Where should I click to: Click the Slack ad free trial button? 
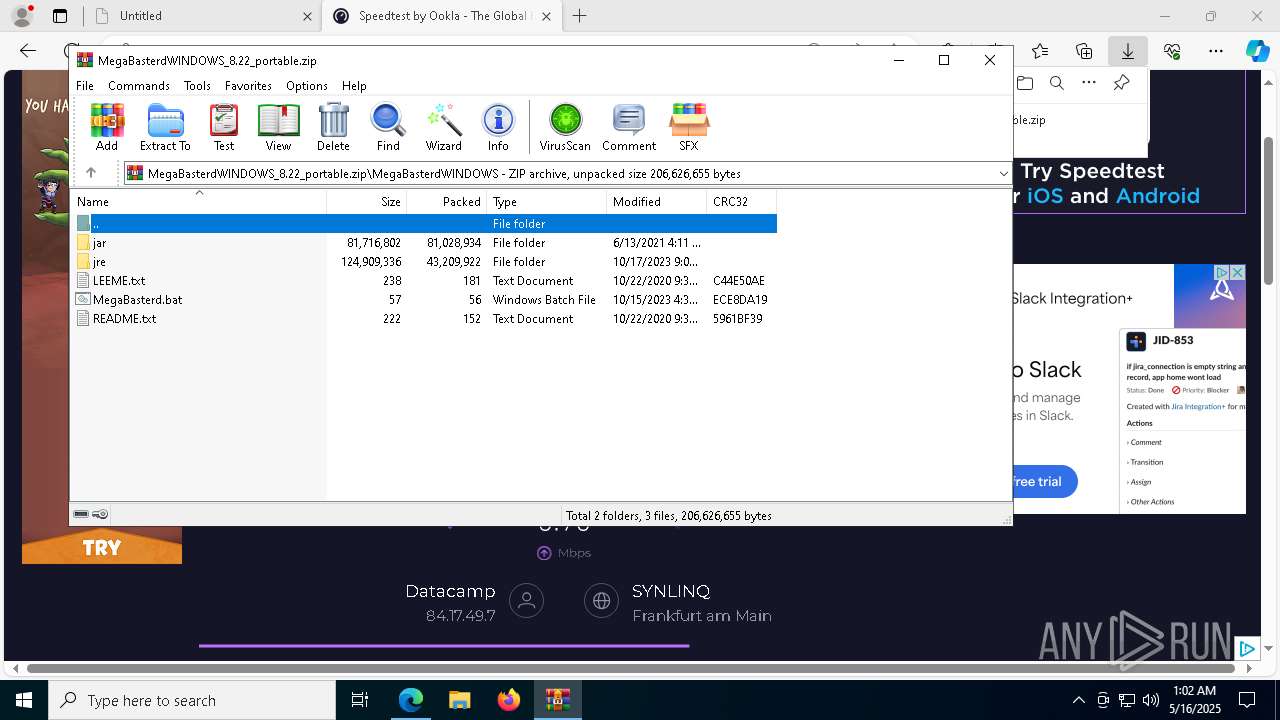point(1044,481)
